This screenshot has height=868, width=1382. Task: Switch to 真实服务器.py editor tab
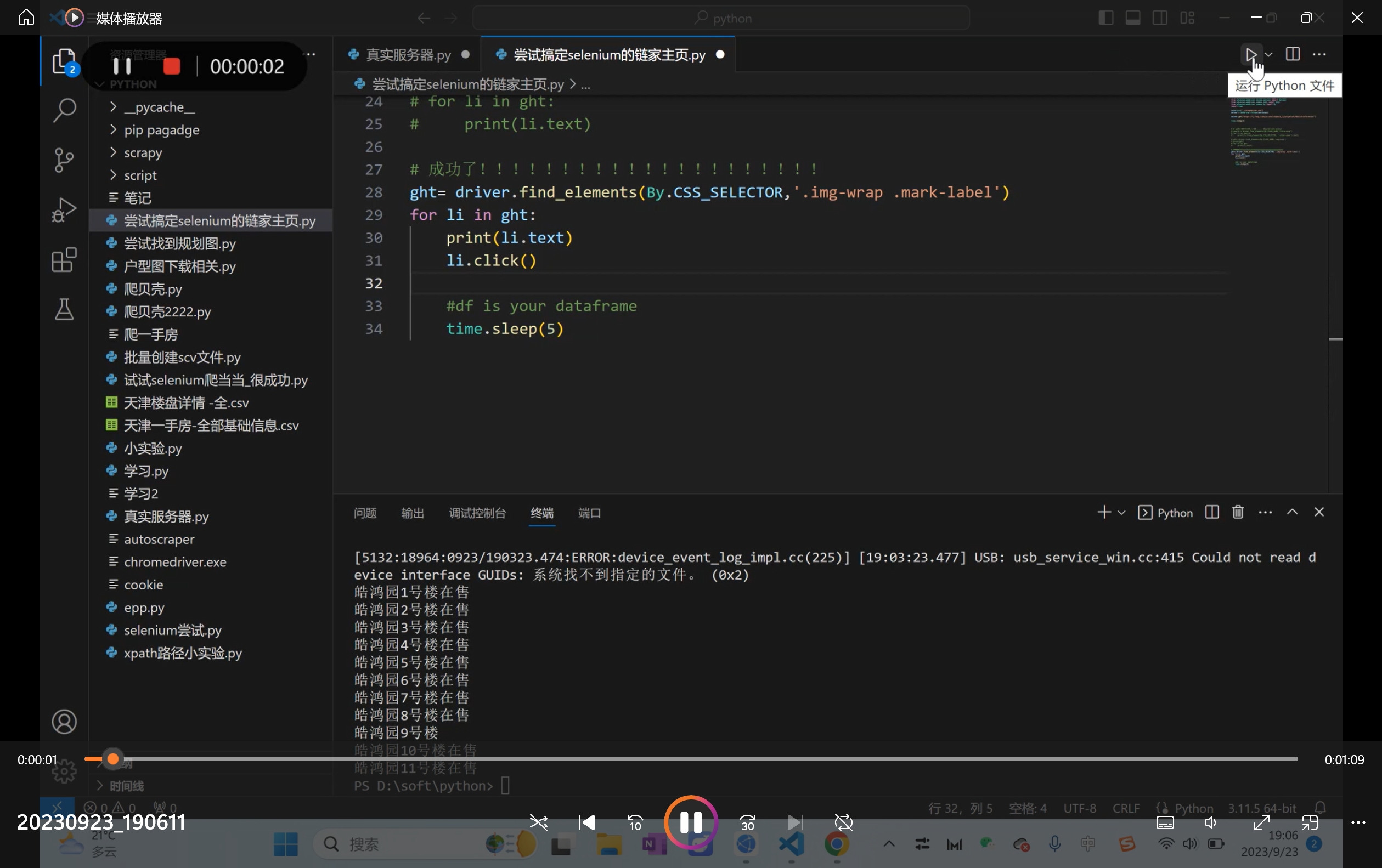(x=408, y=54)
